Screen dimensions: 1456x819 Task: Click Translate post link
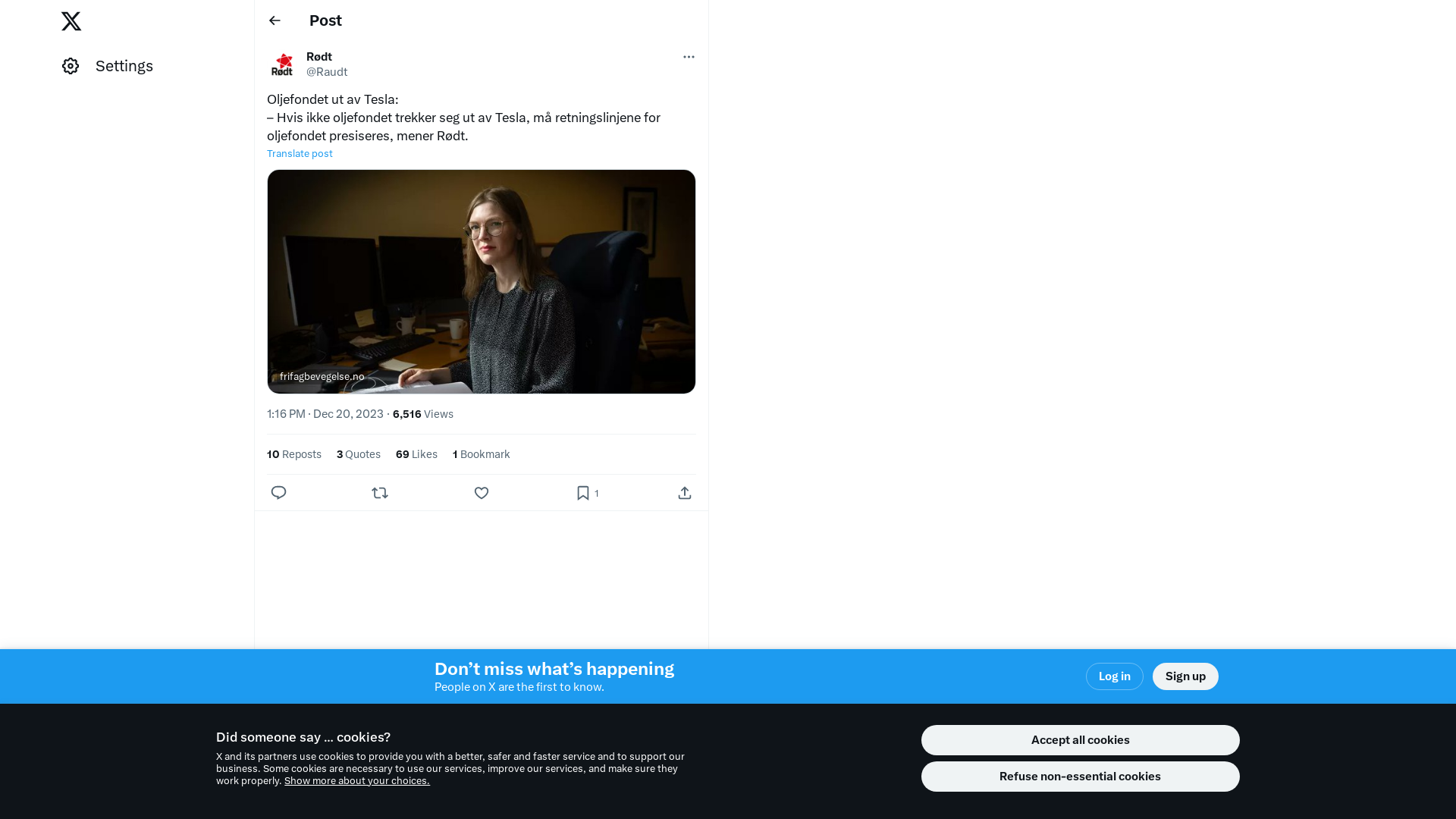point(300,154)
